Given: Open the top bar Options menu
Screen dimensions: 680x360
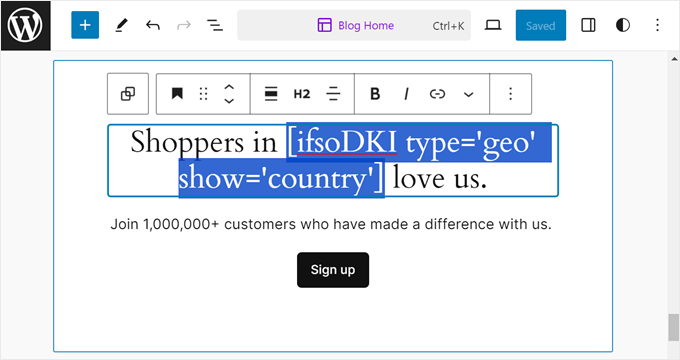Looking at the screenshot, I should coord(657,26).
